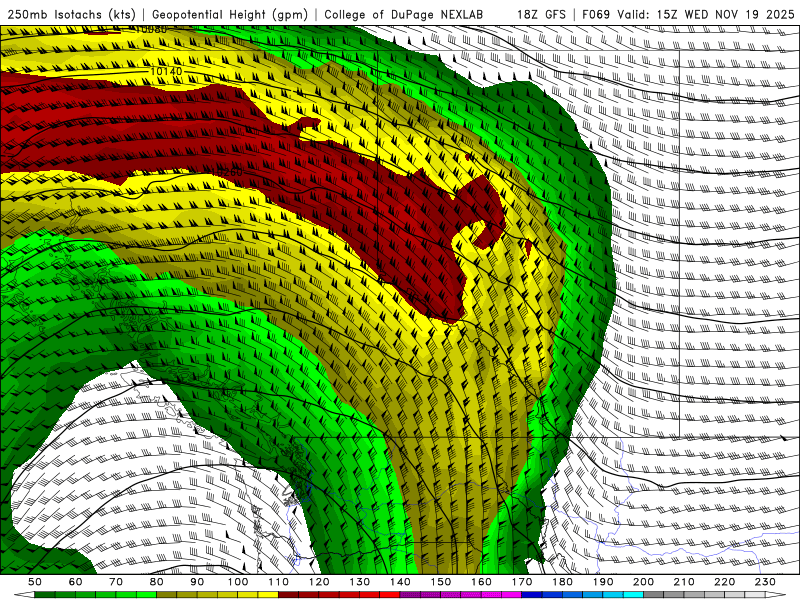Viewport: 800px width, 600px height.
Task: Click the 100 value on the color scale
Action: tap(238, 582)
